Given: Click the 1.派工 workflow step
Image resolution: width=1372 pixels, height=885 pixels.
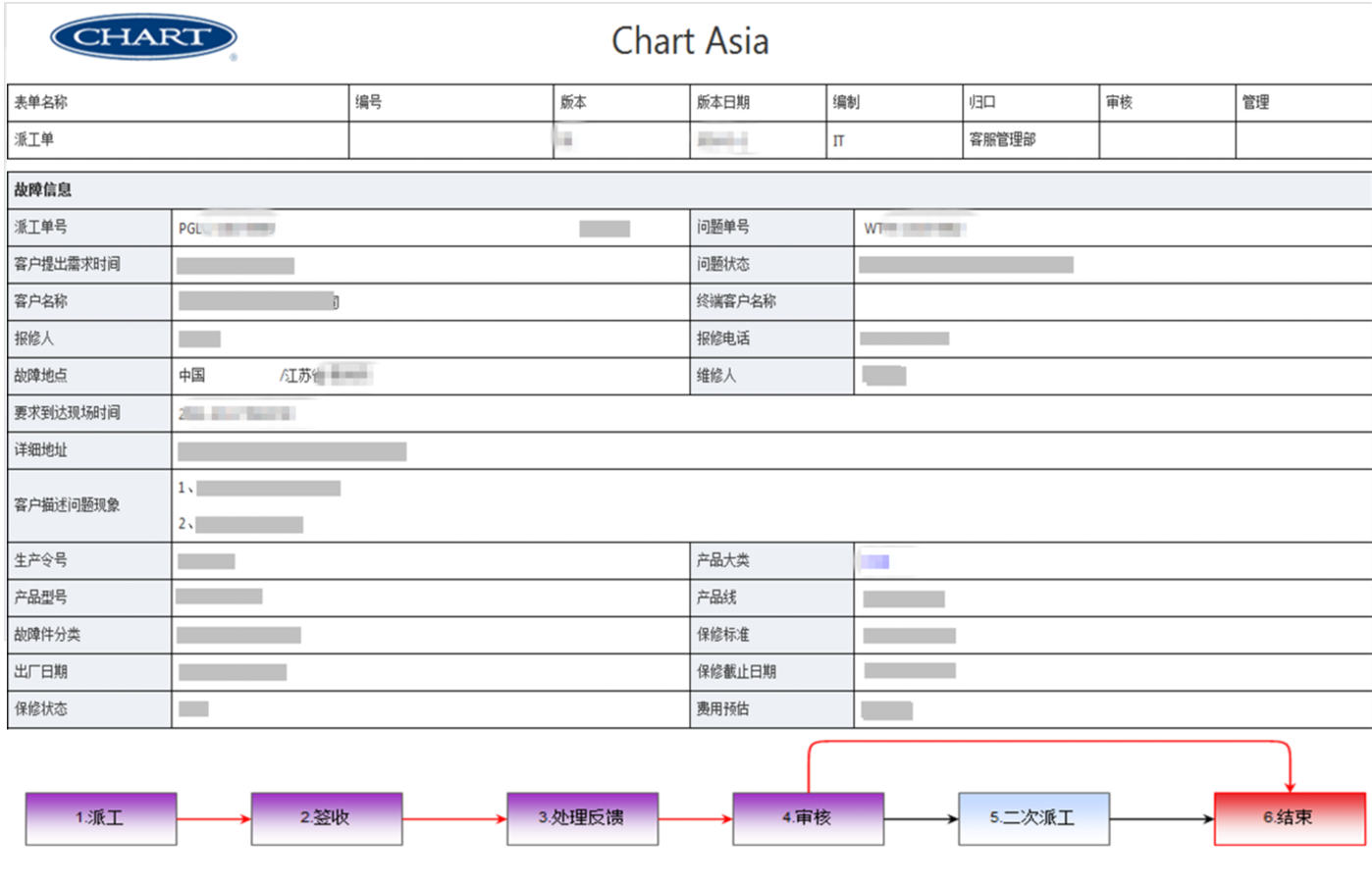Looking at the screenshot, I should point(101,818).
